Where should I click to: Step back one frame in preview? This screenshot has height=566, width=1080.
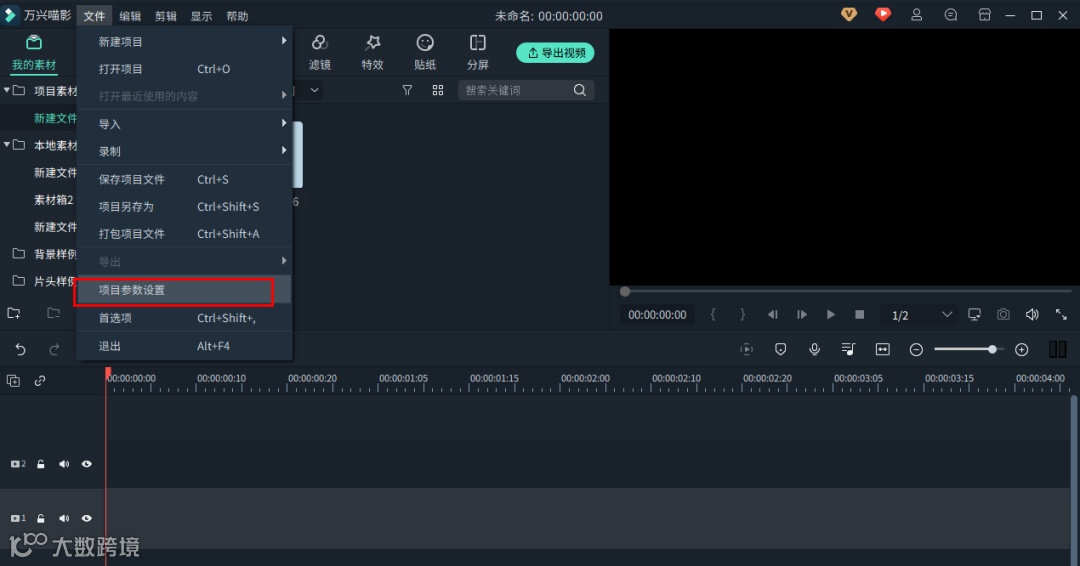(x=773, y=315)
